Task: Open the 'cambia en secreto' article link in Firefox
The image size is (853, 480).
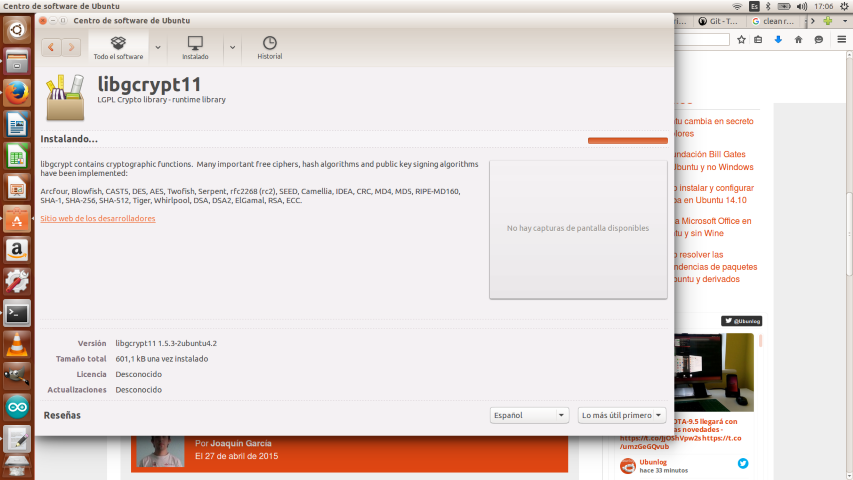Action: [x=714, y=127]
